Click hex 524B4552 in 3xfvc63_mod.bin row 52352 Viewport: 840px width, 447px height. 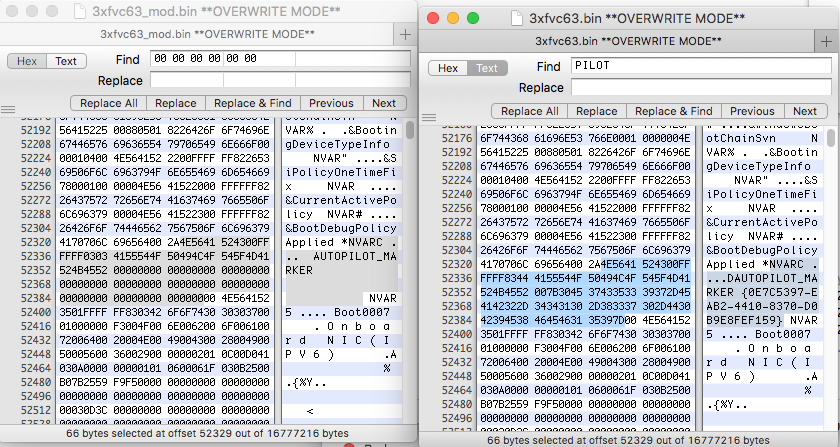pyautogui.click(x=84, y=270)
